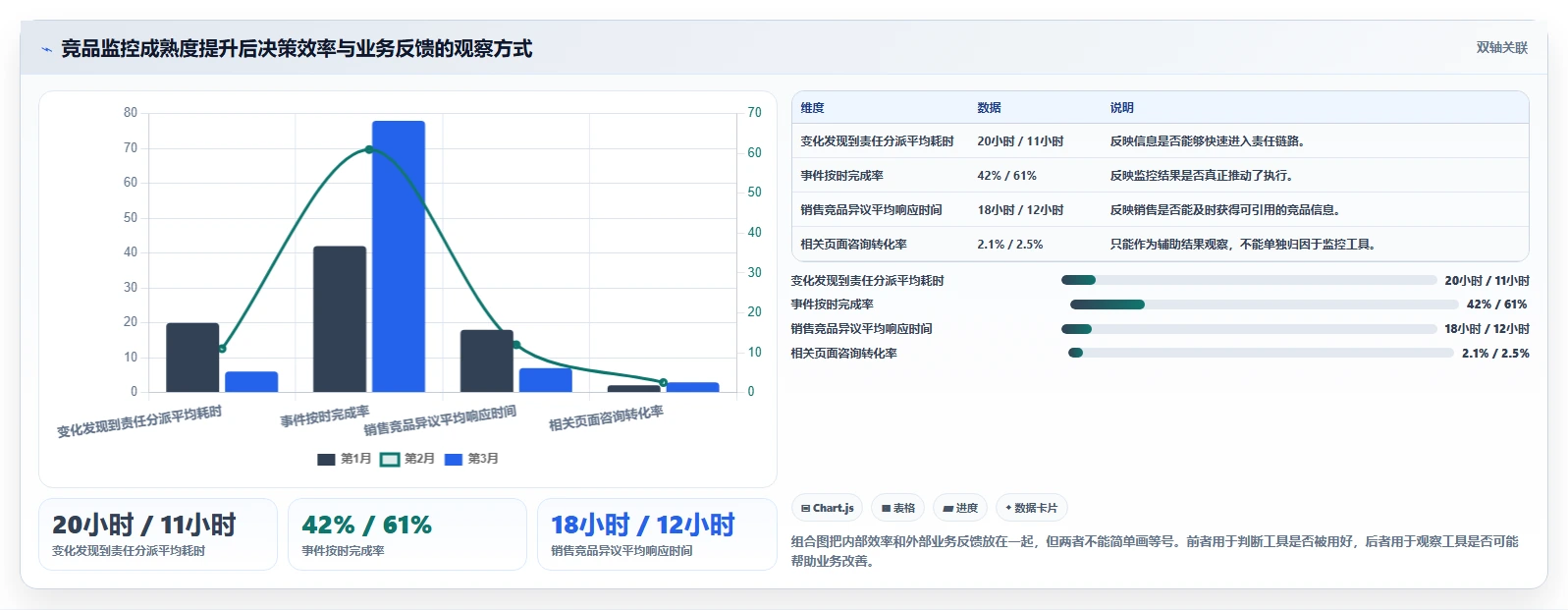This screenshot has height=610, width=1568.
Task: Click the progress bar for 相关页面咨询转化率
Action: coord(1261,353)
